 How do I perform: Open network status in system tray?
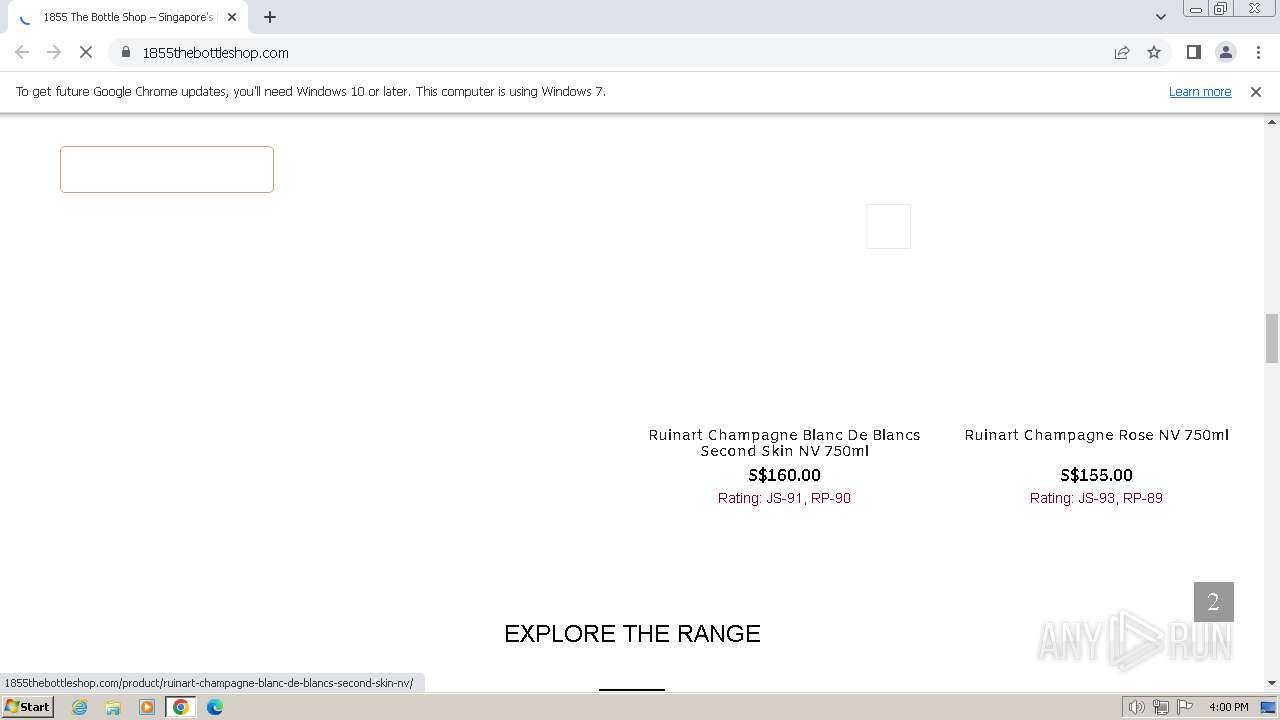coord(1161,707)
